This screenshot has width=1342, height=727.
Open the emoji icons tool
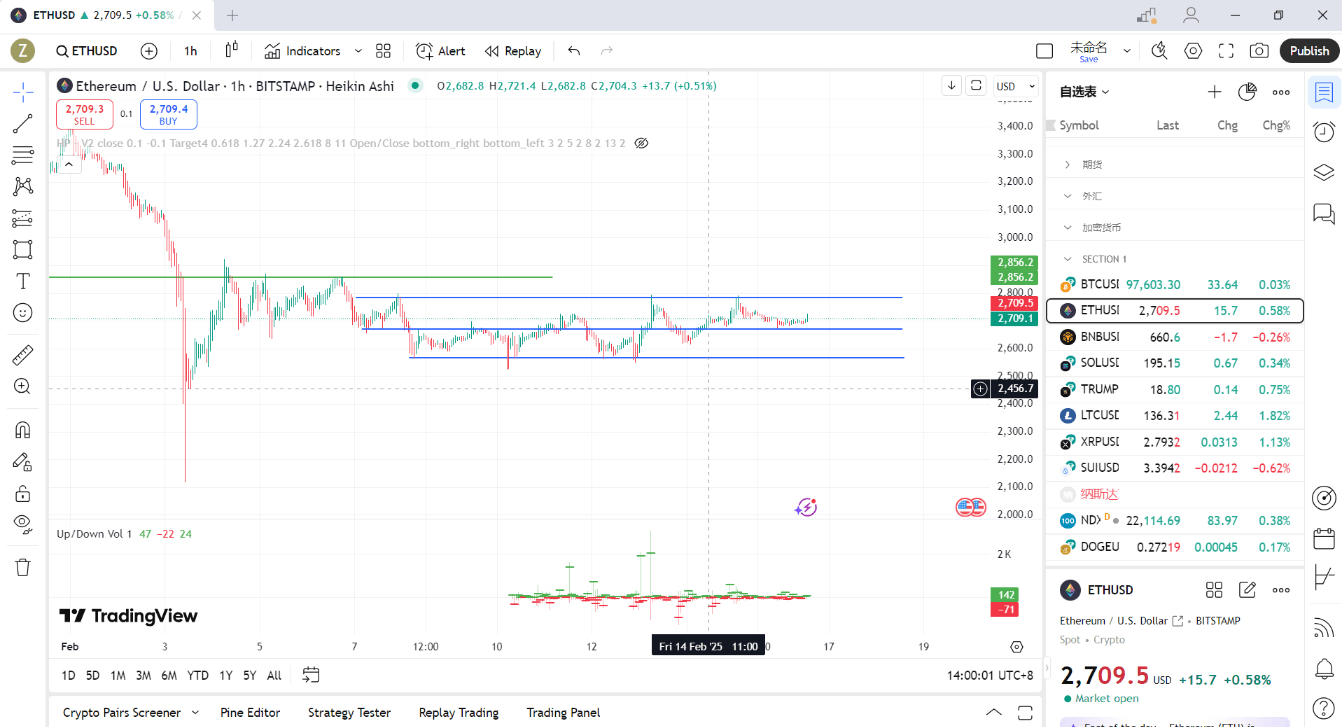pyautogui.click(x=22, y=312)
